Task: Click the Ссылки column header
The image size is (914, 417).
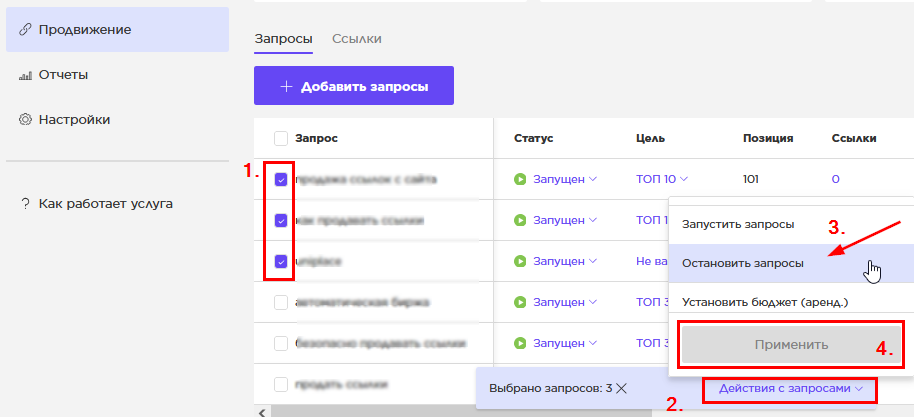Action: (854, 138)
